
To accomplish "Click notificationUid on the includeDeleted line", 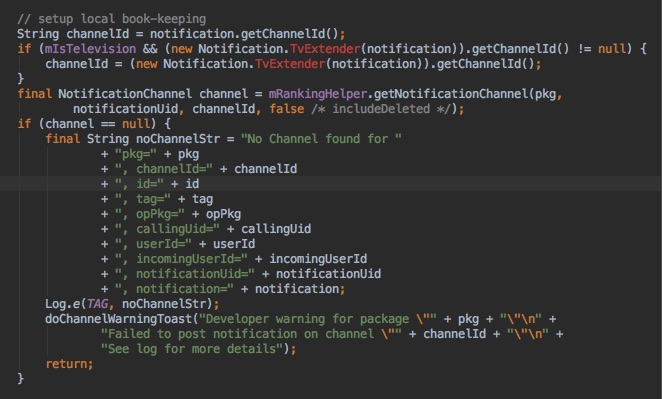I will coord(125,109).
